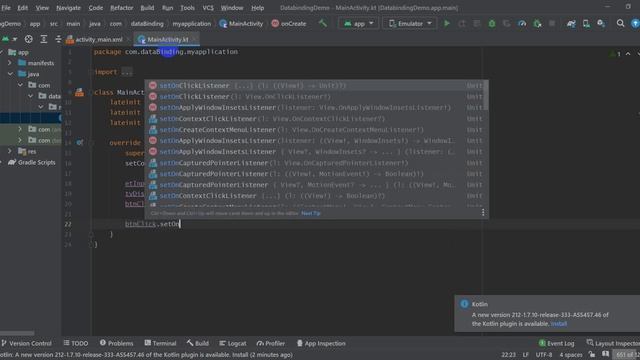Open the Refactor menu
The image size is (640, 360).
[121, 8]
